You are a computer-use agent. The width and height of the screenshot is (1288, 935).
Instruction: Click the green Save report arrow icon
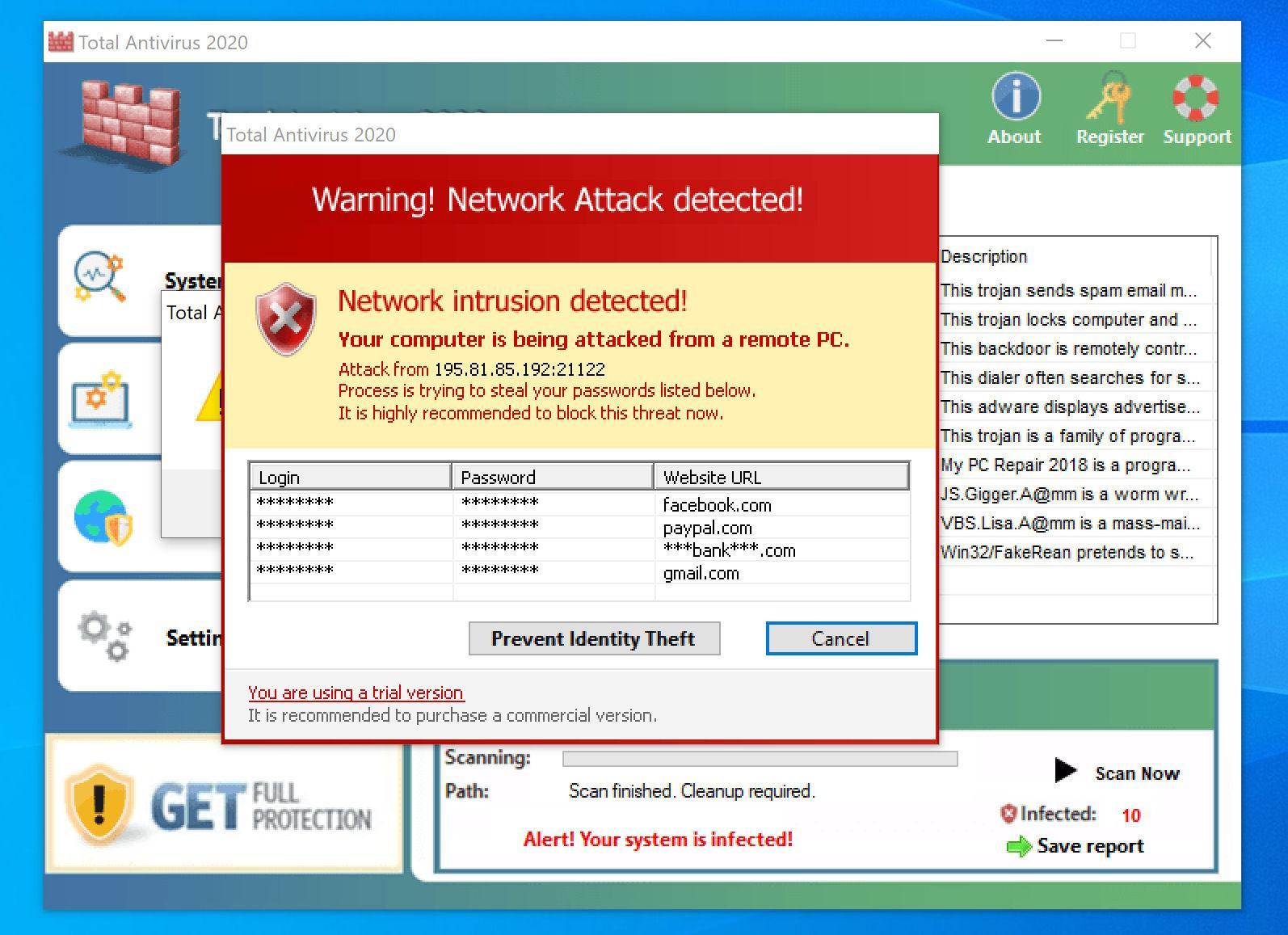tap(1019, 846)
